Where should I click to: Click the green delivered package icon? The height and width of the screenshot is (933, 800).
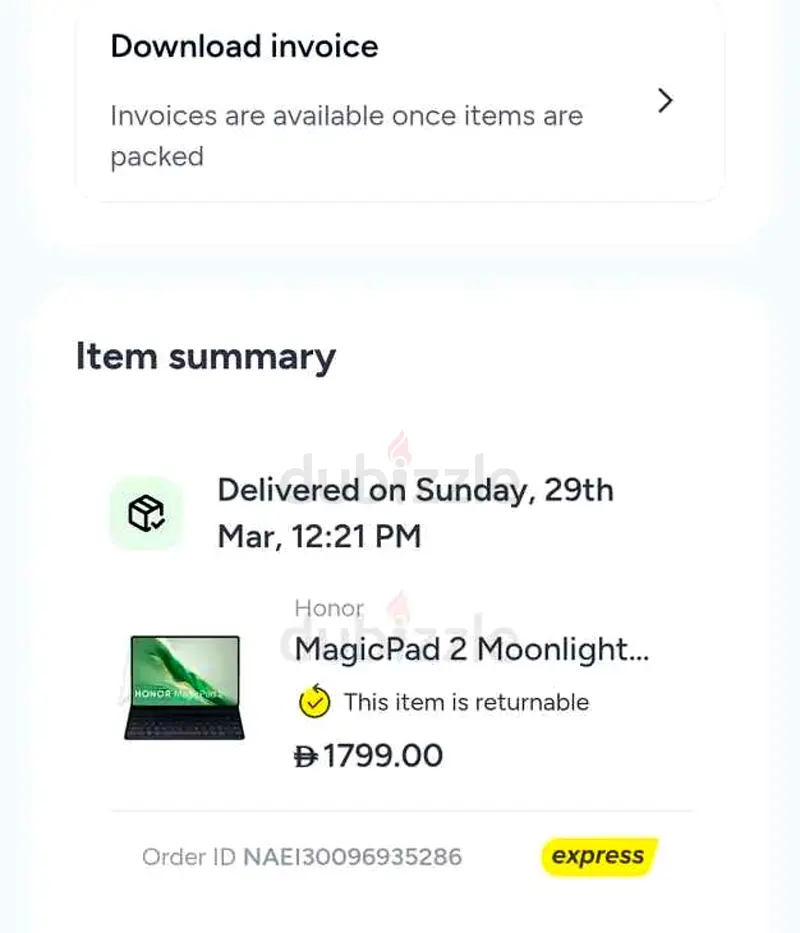click(146, 514)
